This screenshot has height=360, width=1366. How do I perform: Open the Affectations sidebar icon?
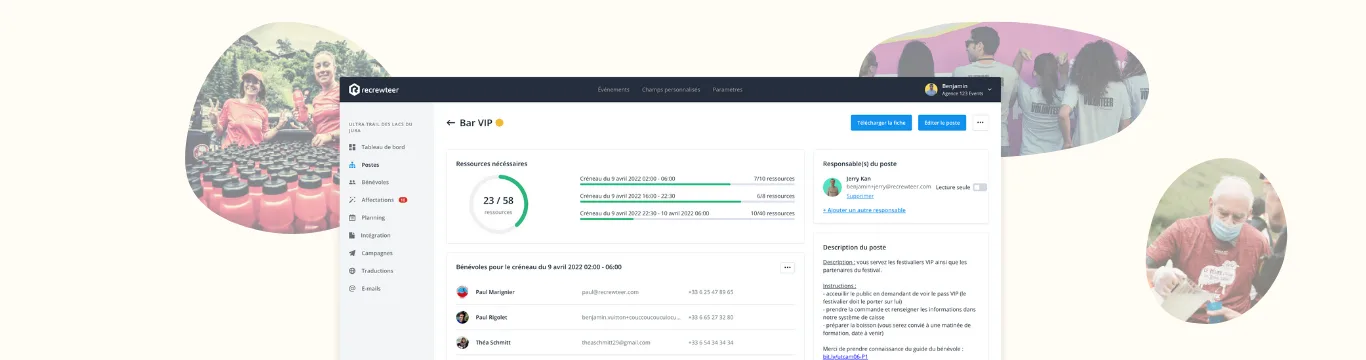(x=351, y=200)
